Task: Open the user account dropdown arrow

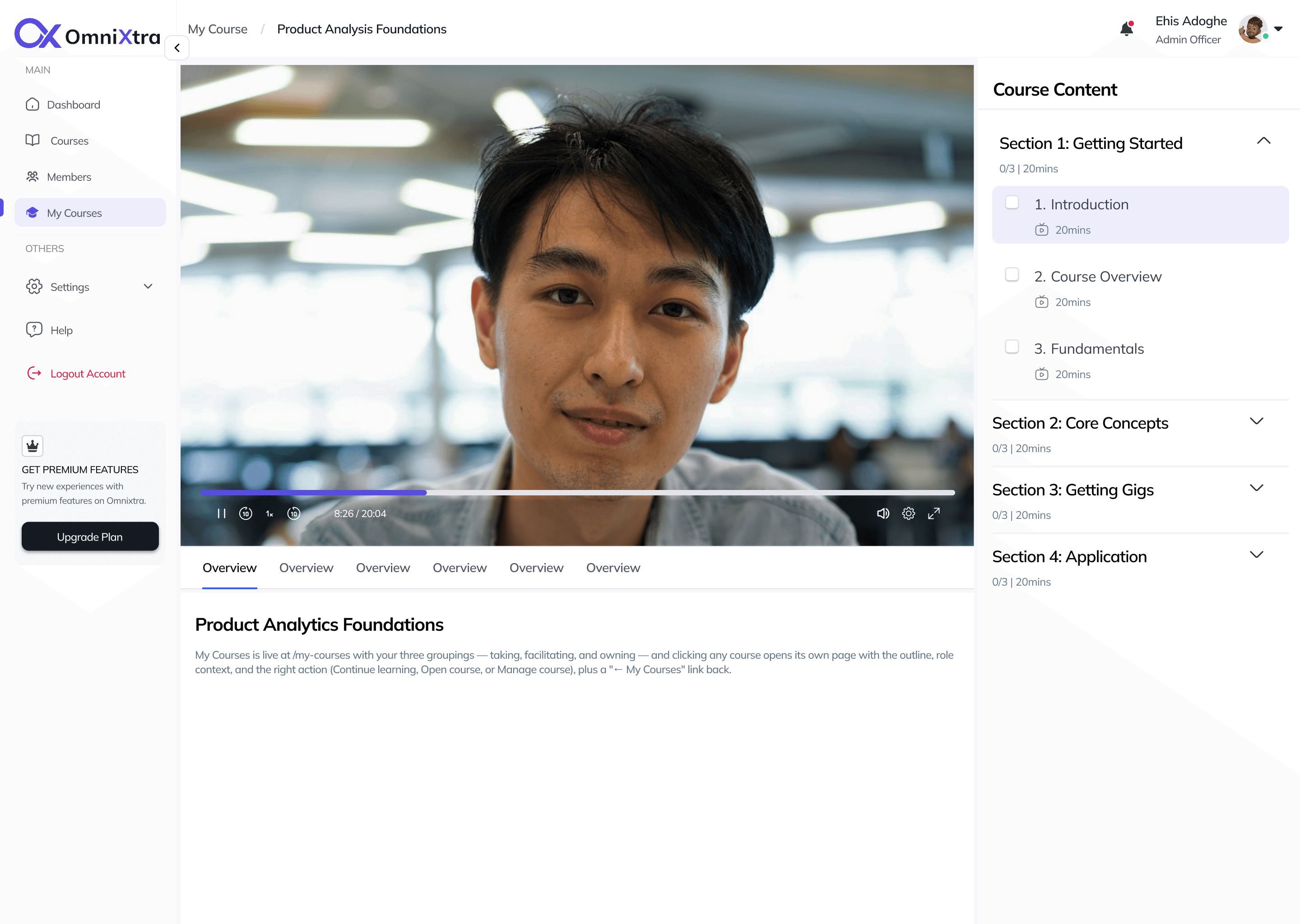Action: [1278, 29]
